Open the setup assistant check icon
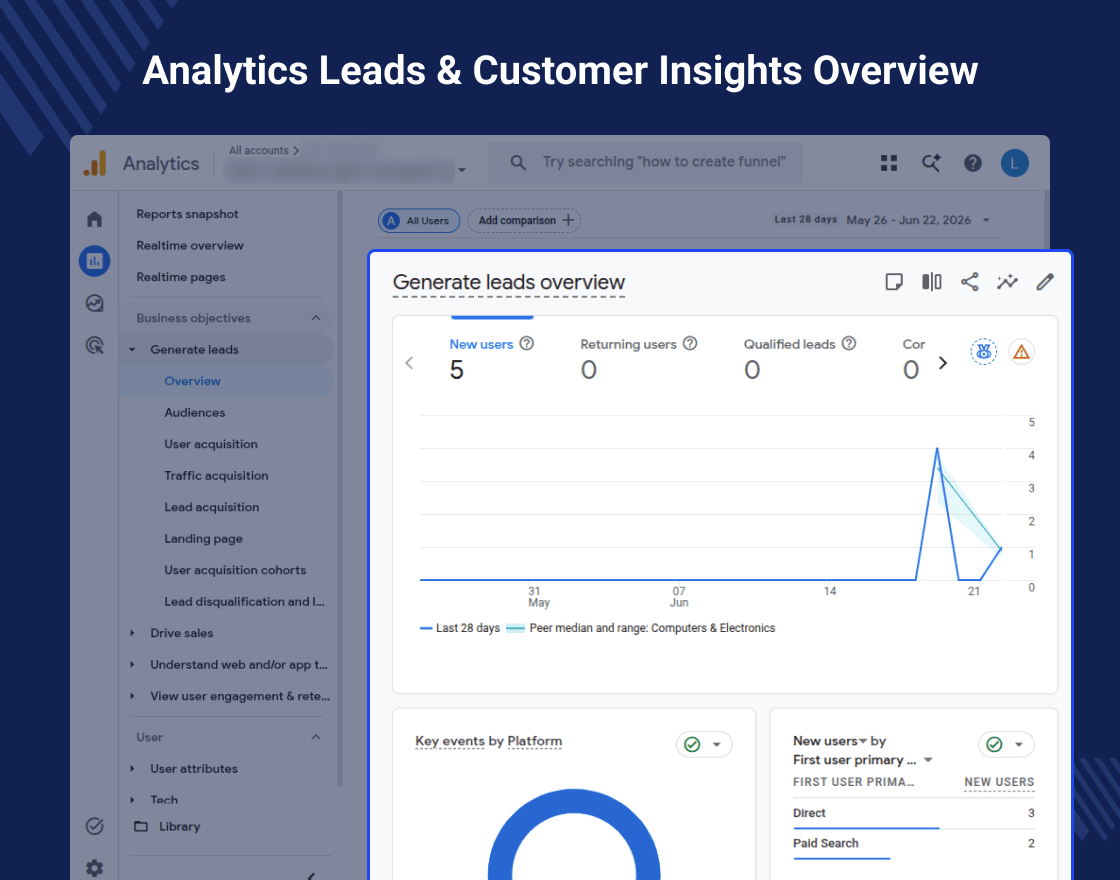The height and width of the screenshot is (880, 1120). tap(94, 826)
